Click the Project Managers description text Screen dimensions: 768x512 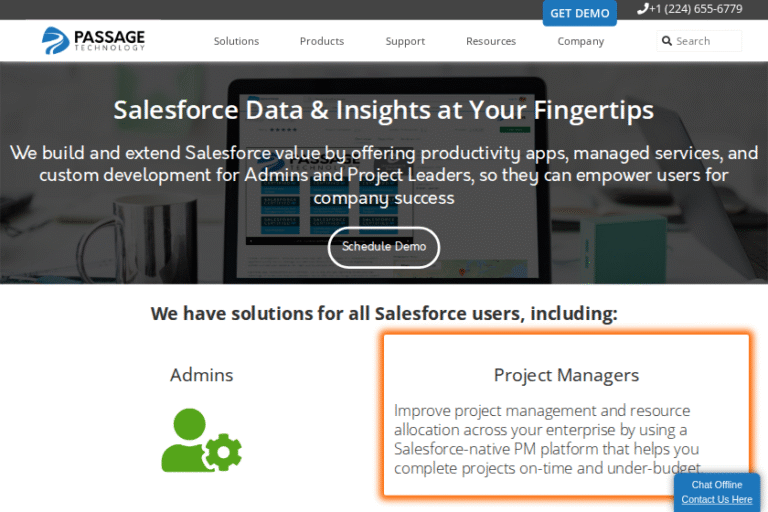click(548, 439)
